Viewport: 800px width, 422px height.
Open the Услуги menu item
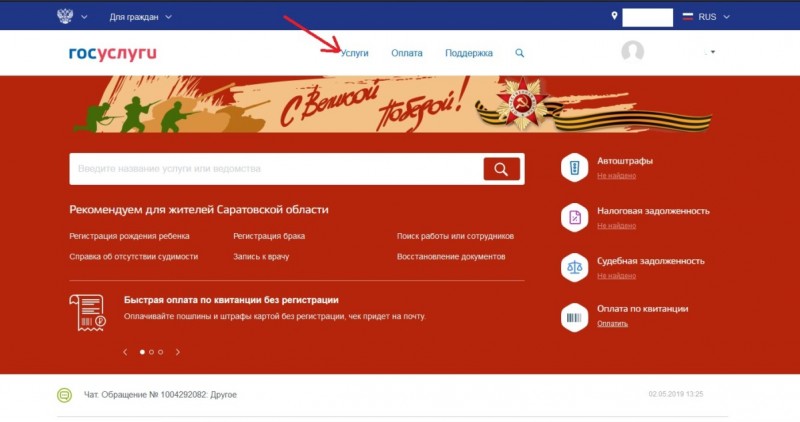point(355,53)
